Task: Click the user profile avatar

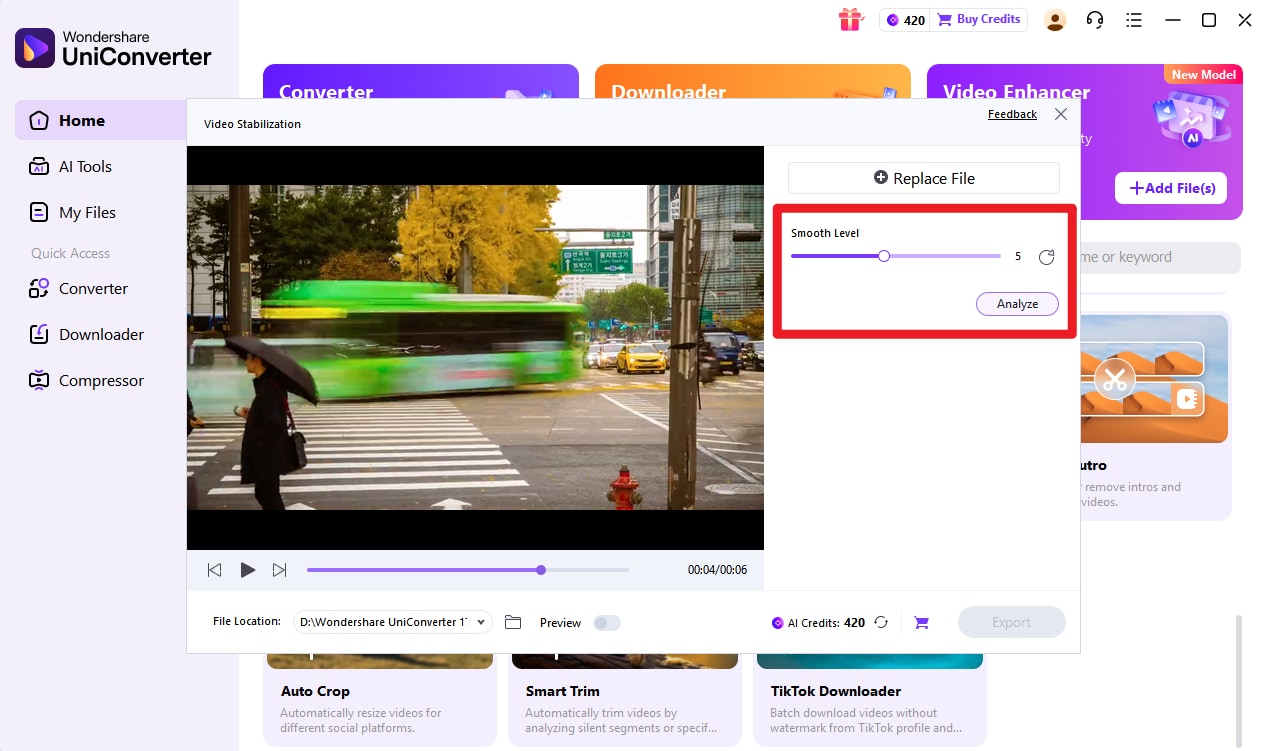Action: click(x=1055, y=20)
